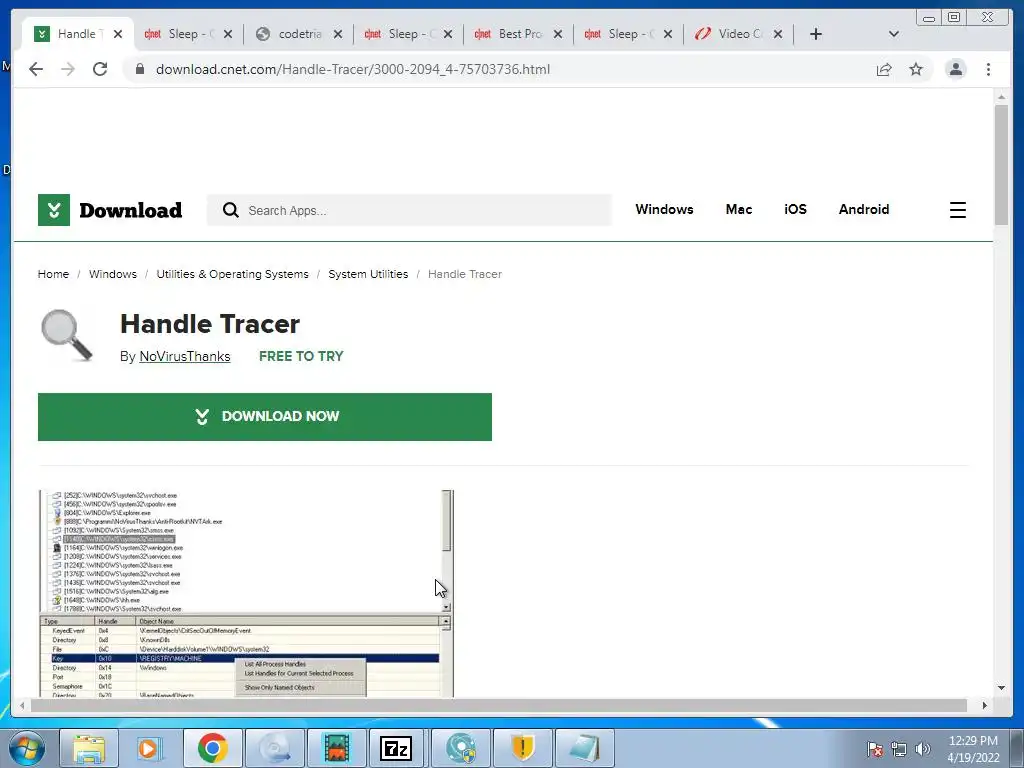This screenshot has height=768, width=1024.
Task: Click the DOWNLOAD NOW button
Action: [264, 417]
